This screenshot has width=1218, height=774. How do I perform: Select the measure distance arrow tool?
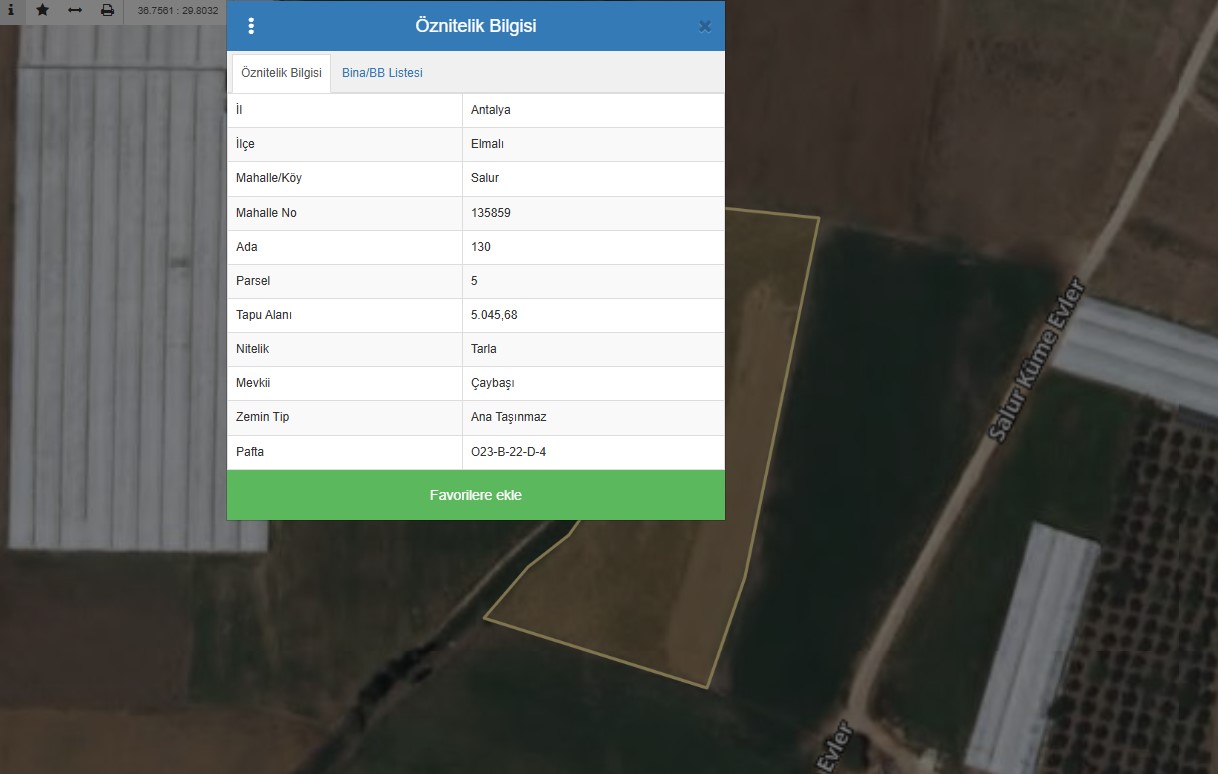(x=75, y=10)
